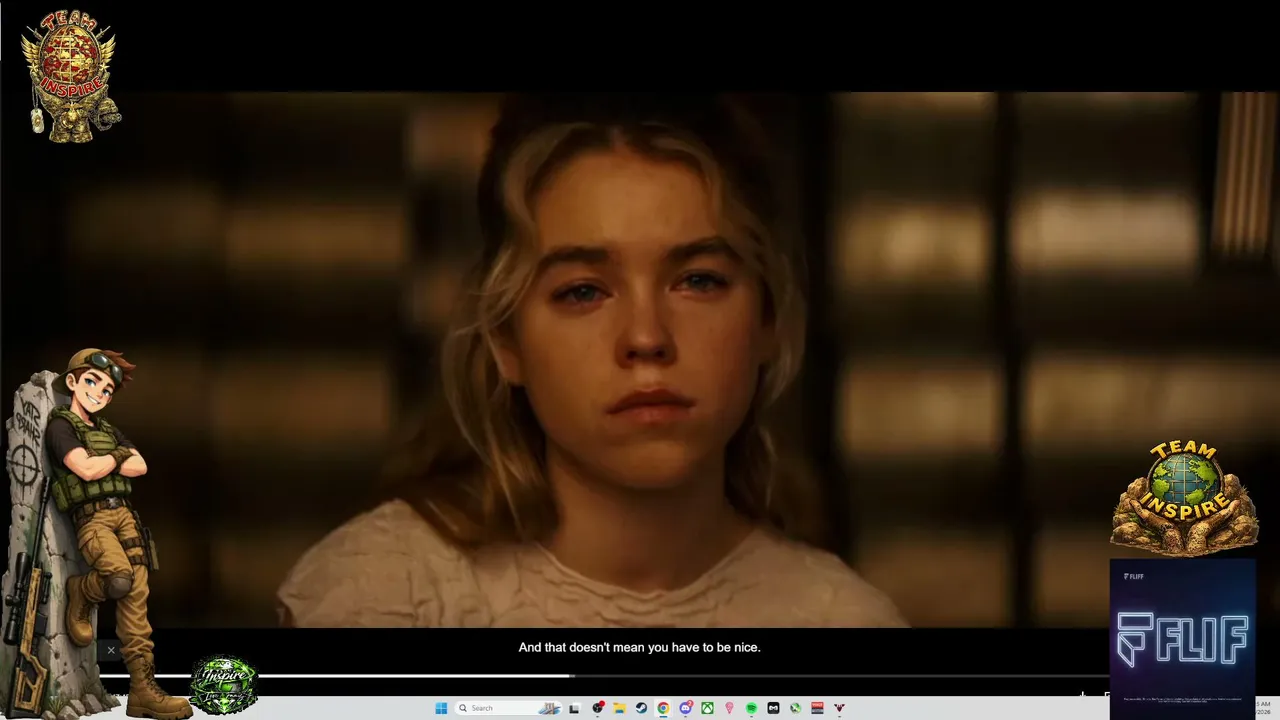Open the dark red V-shaped taskbar app

839,708
